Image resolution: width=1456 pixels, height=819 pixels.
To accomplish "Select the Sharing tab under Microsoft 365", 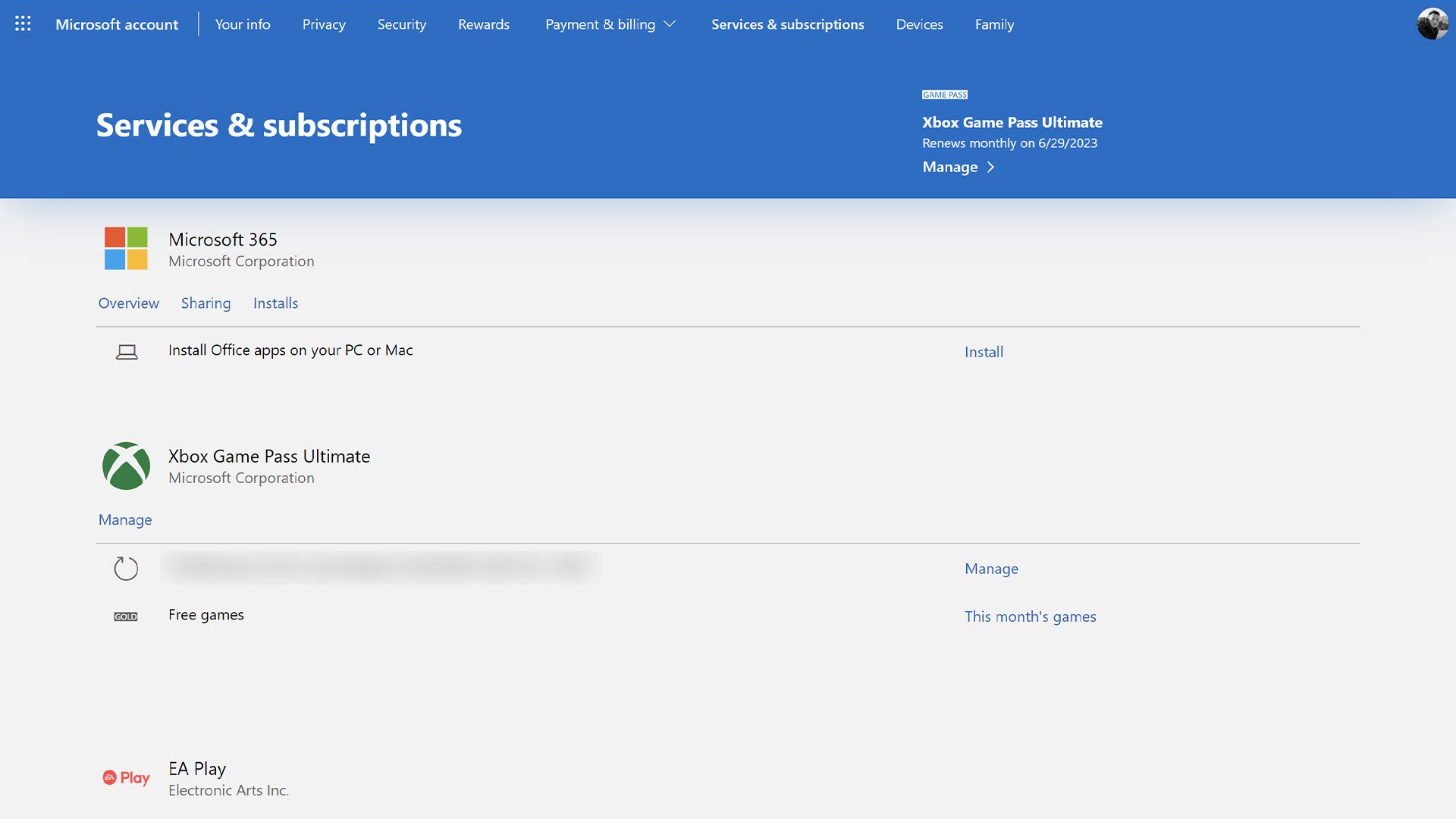I will pyautogui.click(x=205, y=302).
